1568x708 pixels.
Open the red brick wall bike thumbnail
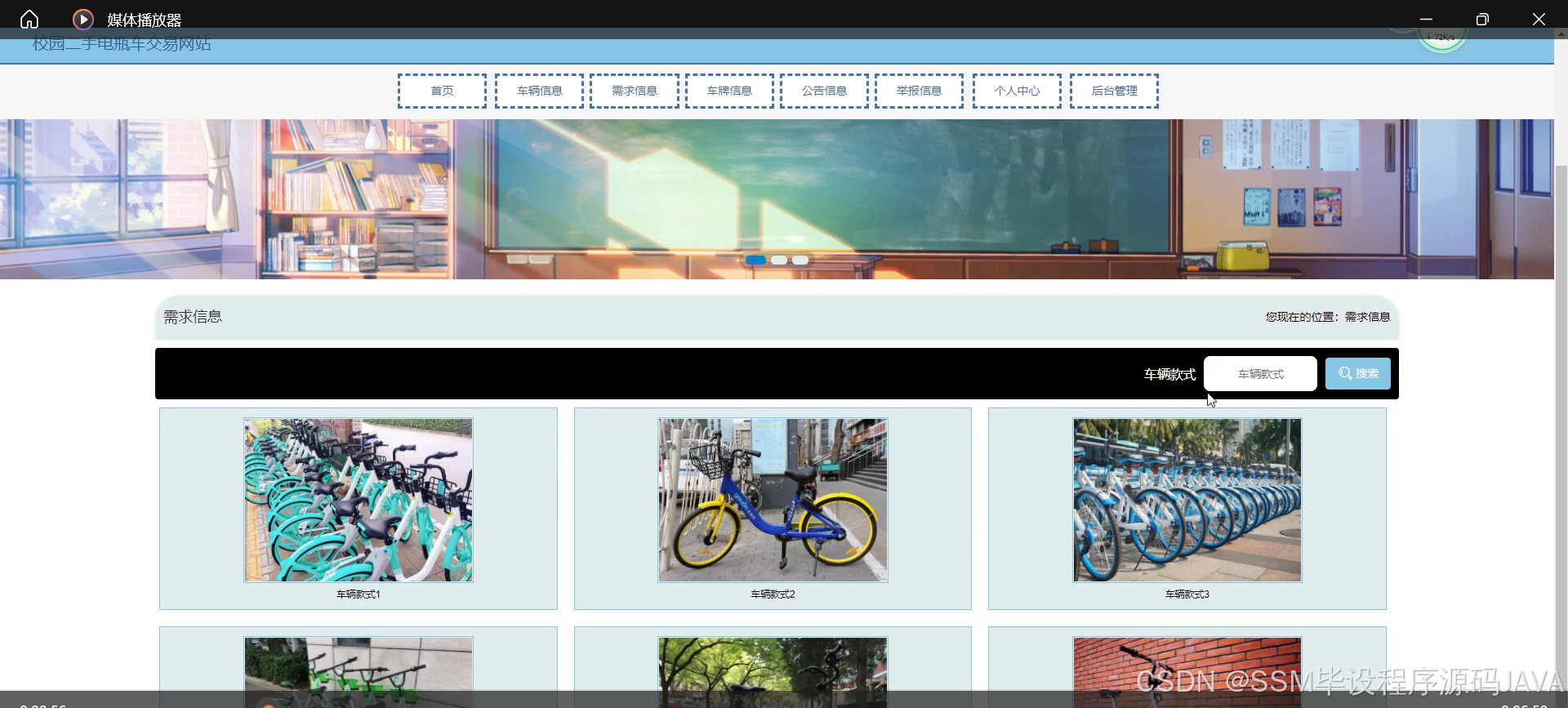1187,672
